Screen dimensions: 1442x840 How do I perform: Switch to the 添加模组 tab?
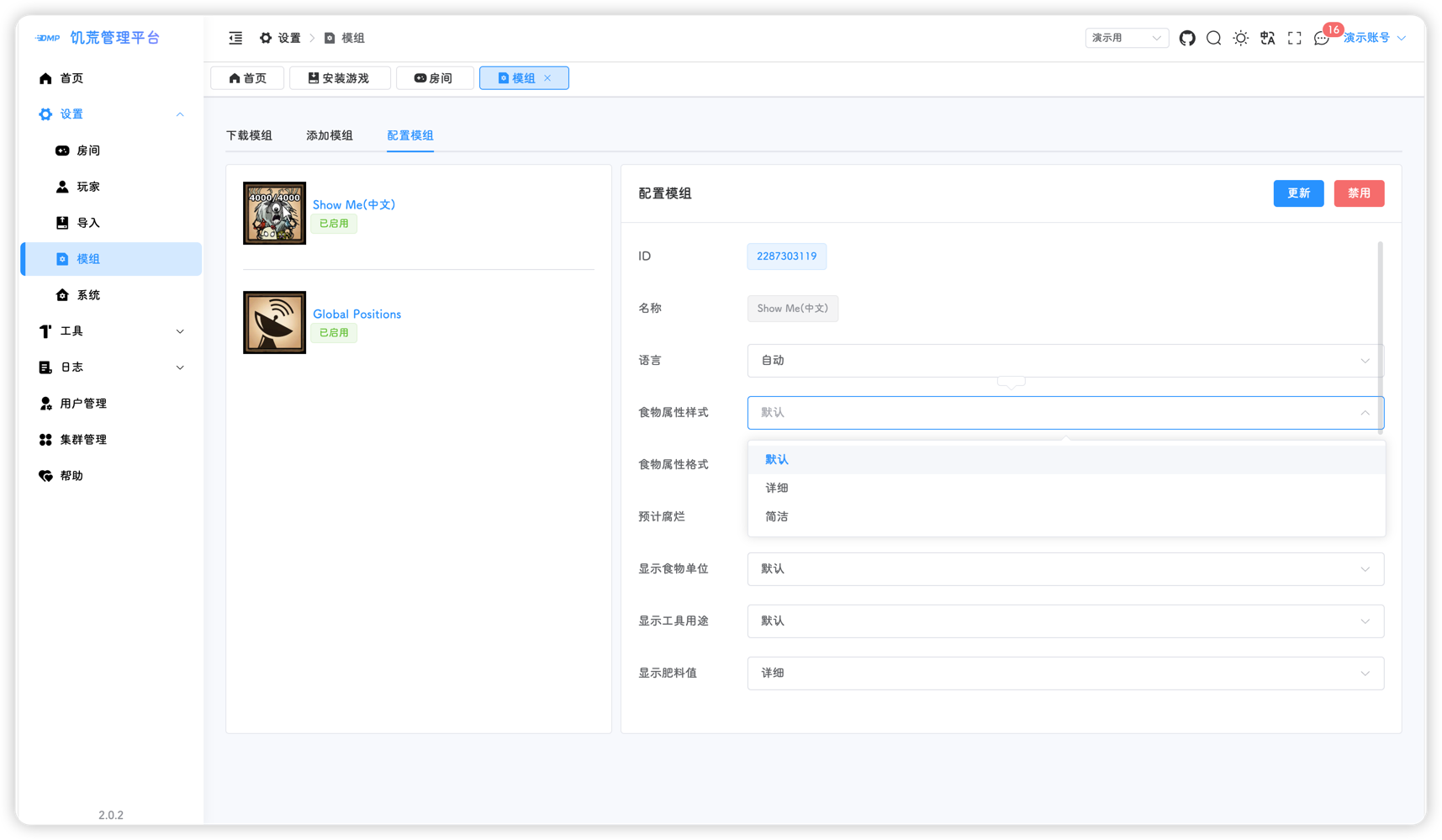point(329,135)
